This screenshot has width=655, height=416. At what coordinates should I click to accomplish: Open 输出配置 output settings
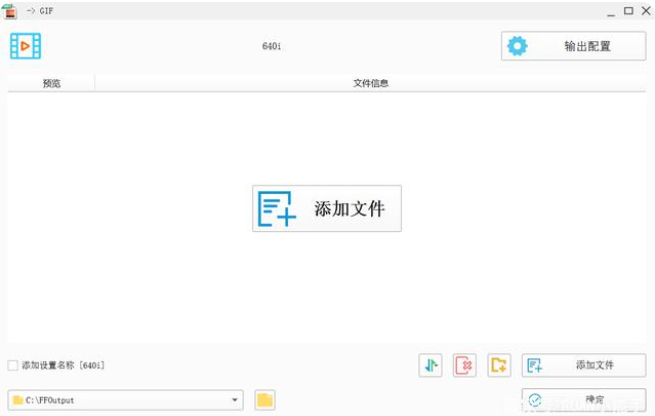(573, 46)
